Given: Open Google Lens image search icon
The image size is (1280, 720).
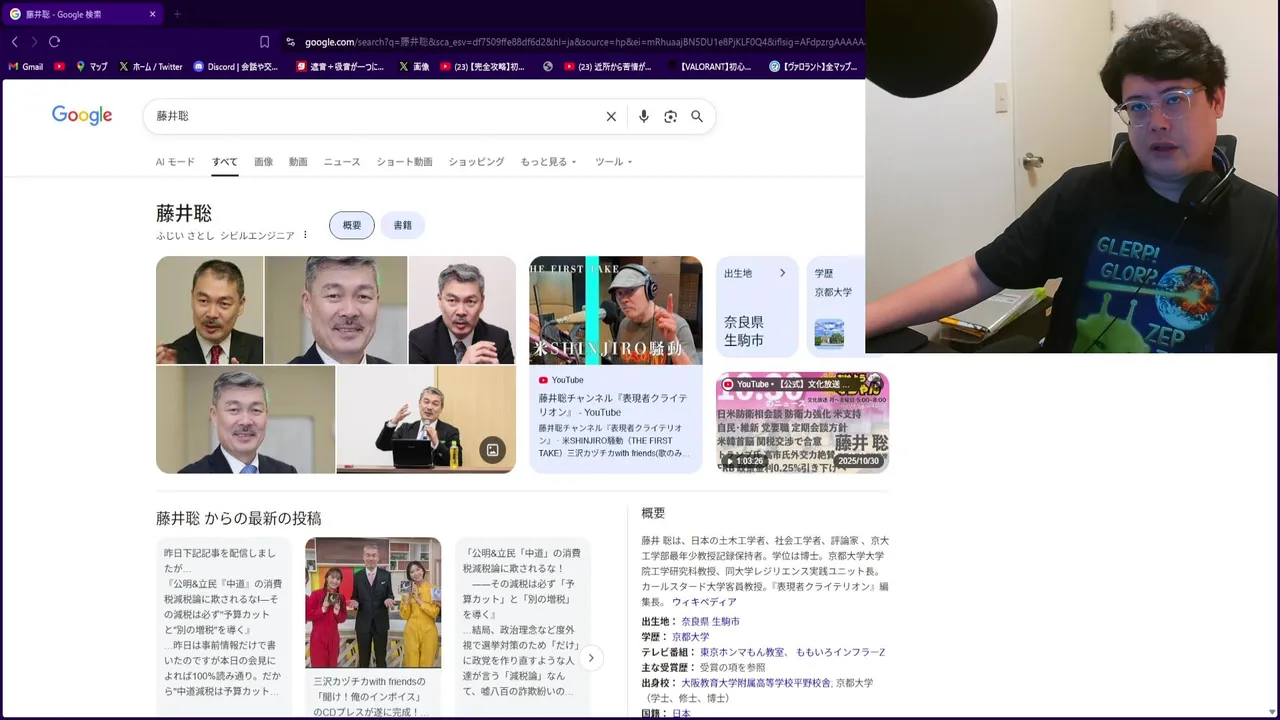Looking at the screenshot, I should click(x=671, y=116).
